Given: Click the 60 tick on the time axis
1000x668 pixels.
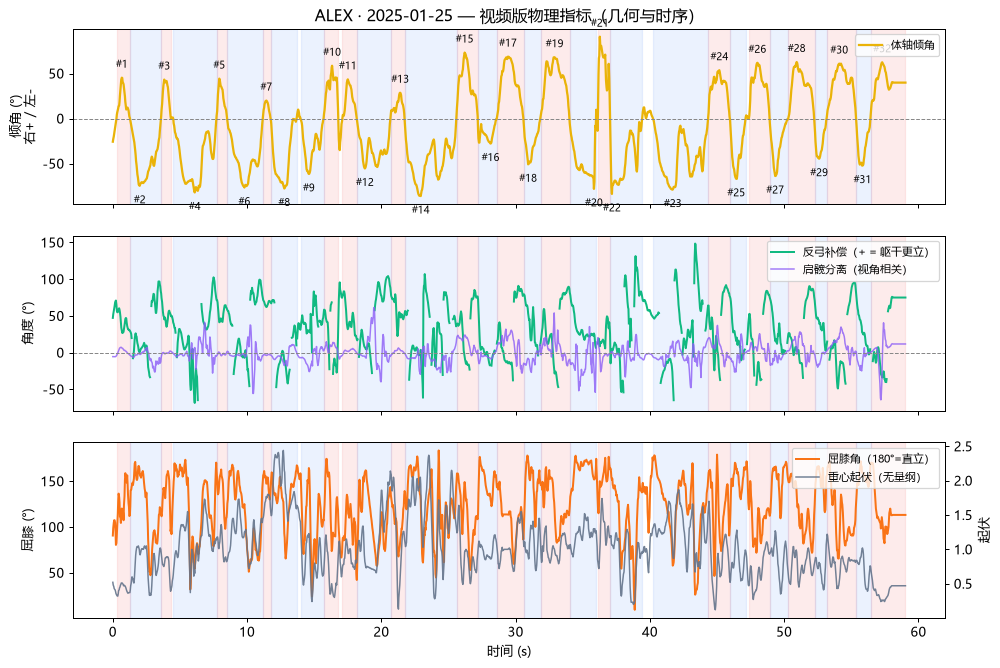Looking at the screenshot, I should click(x=918, y=632).
